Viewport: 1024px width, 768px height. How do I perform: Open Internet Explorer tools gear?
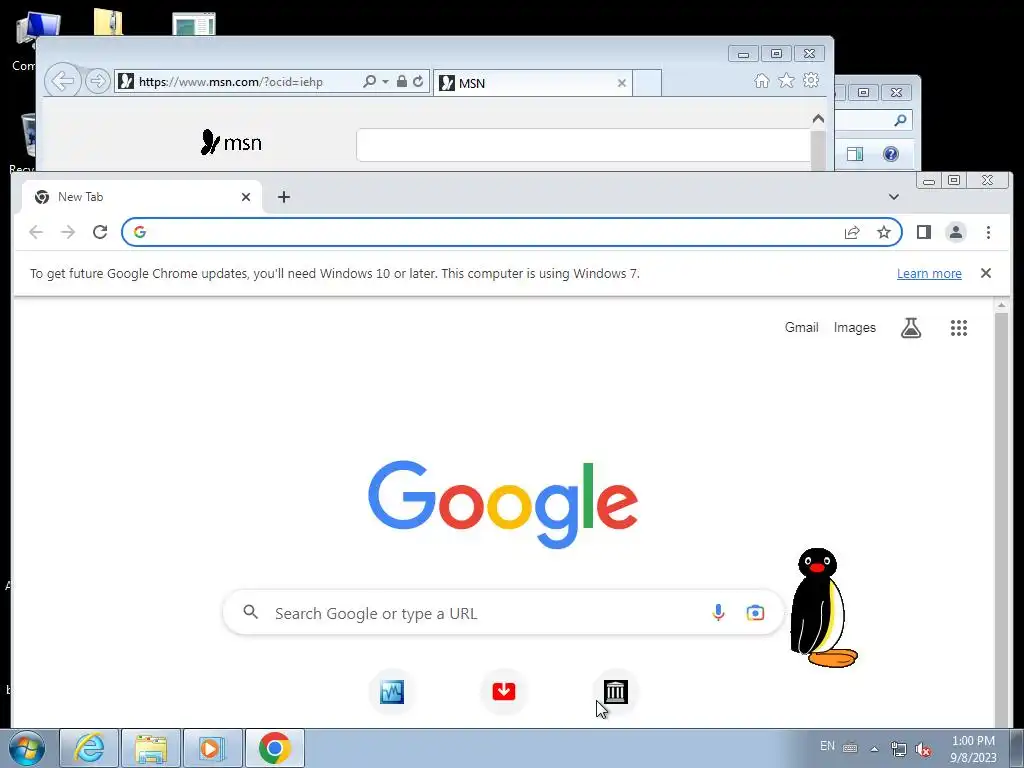pyautogui.click(x=811, y=80)
